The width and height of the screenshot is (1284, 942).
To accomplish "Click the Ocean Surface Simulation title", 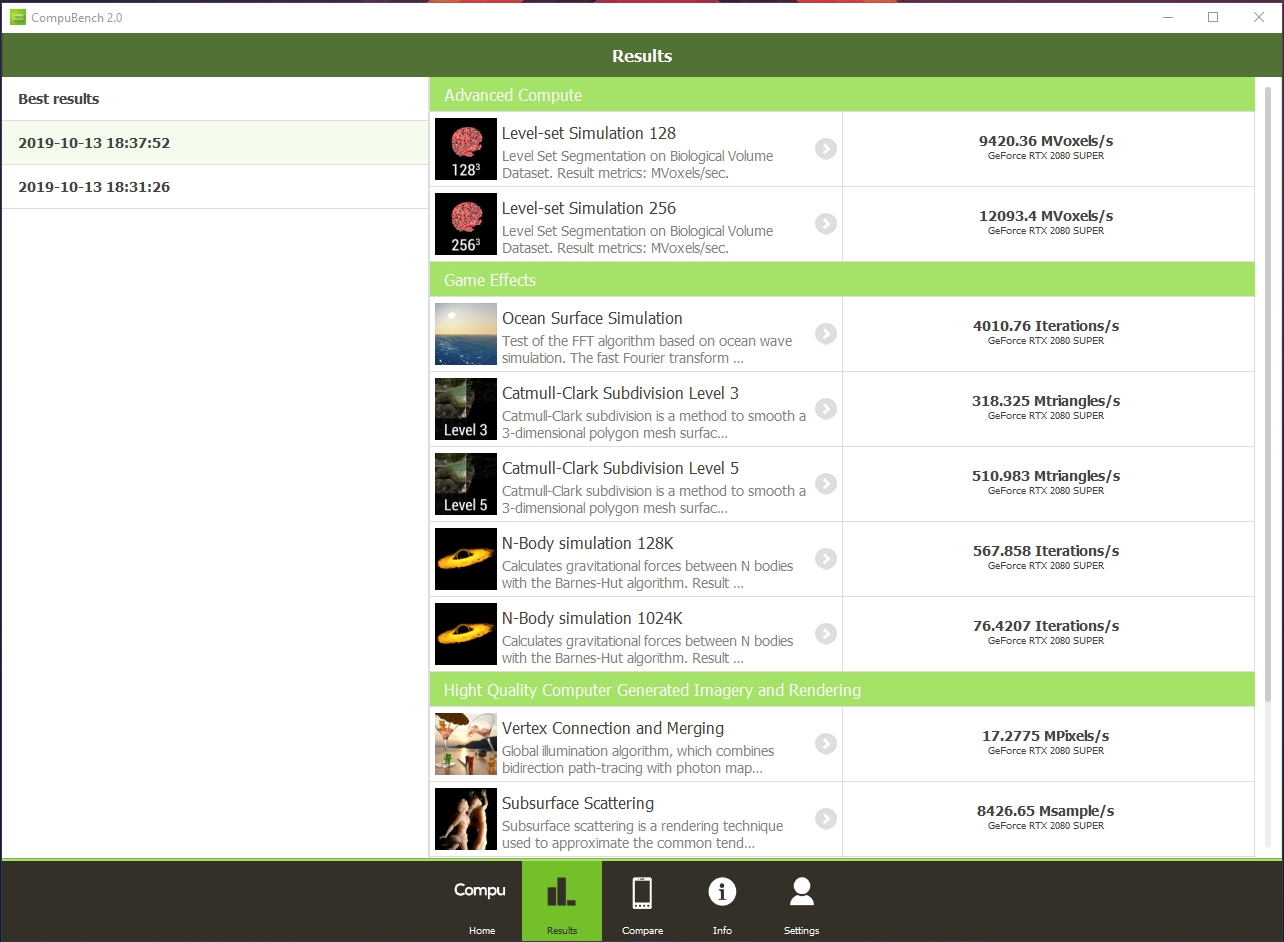I will pos(592,318).
